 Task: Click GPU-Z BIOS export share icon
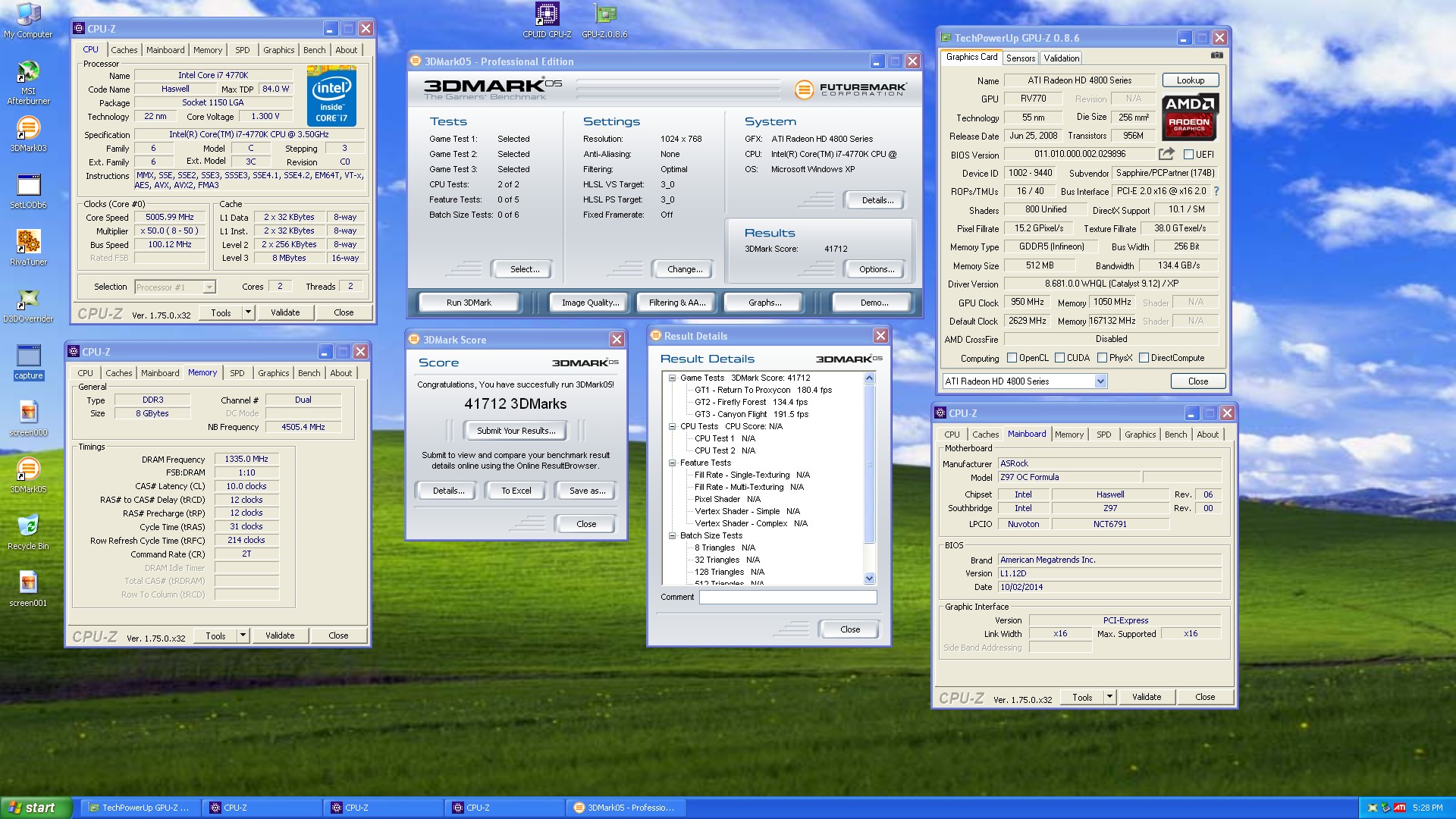pos(1166,154)
